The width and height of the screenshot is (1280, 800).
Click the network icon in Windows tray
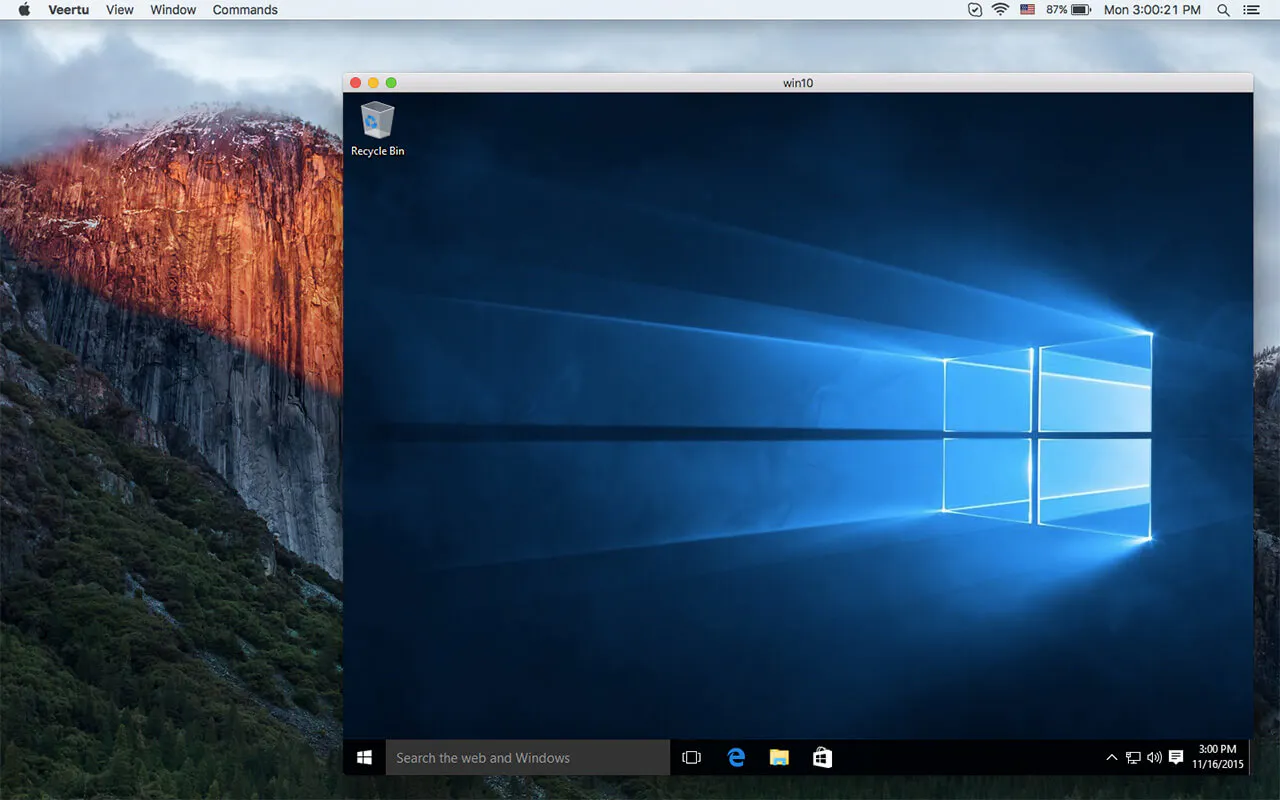(x=1133, y=758)
